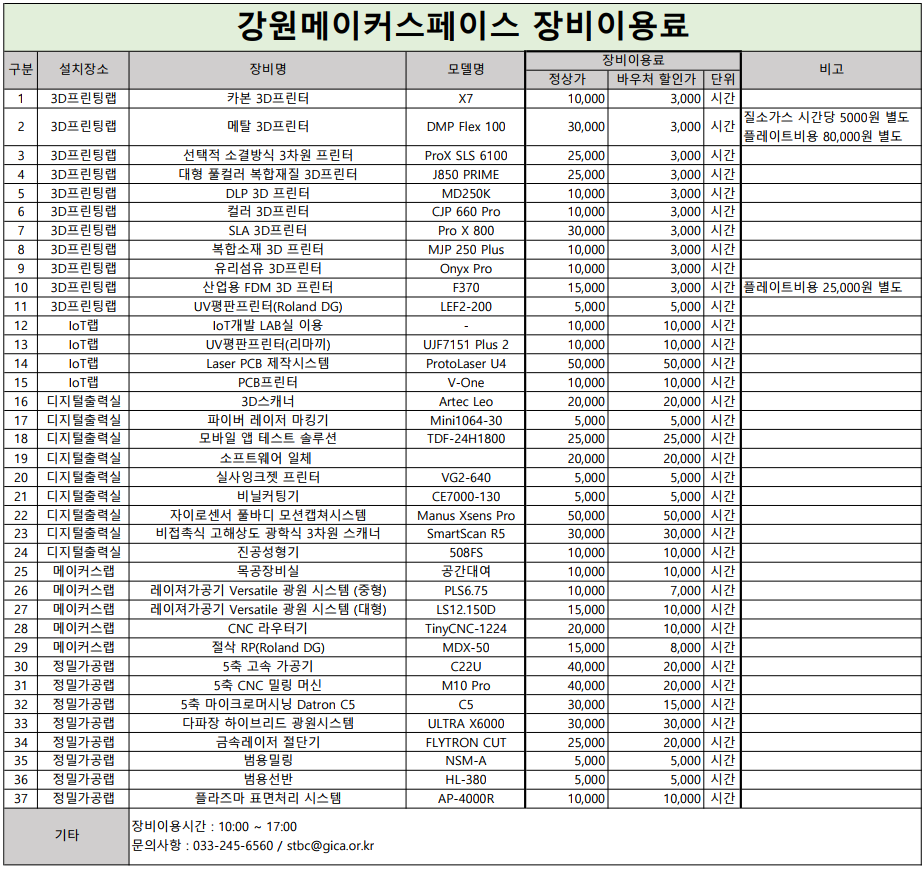The height and width of the screenshot is (871, 924).
Task: Select the '비고' column header
Action: point(831,69)
